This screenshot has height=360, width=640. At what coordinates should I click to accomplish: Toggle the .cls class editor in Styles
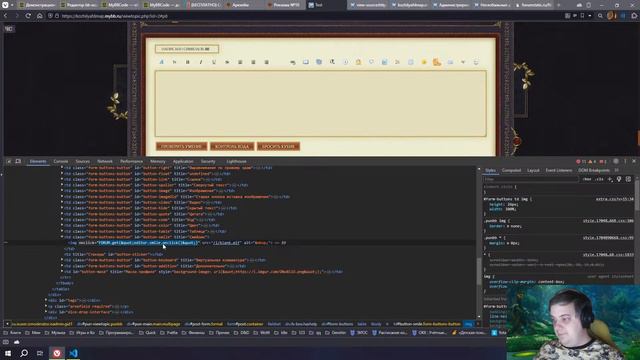(x=599, y=179)
